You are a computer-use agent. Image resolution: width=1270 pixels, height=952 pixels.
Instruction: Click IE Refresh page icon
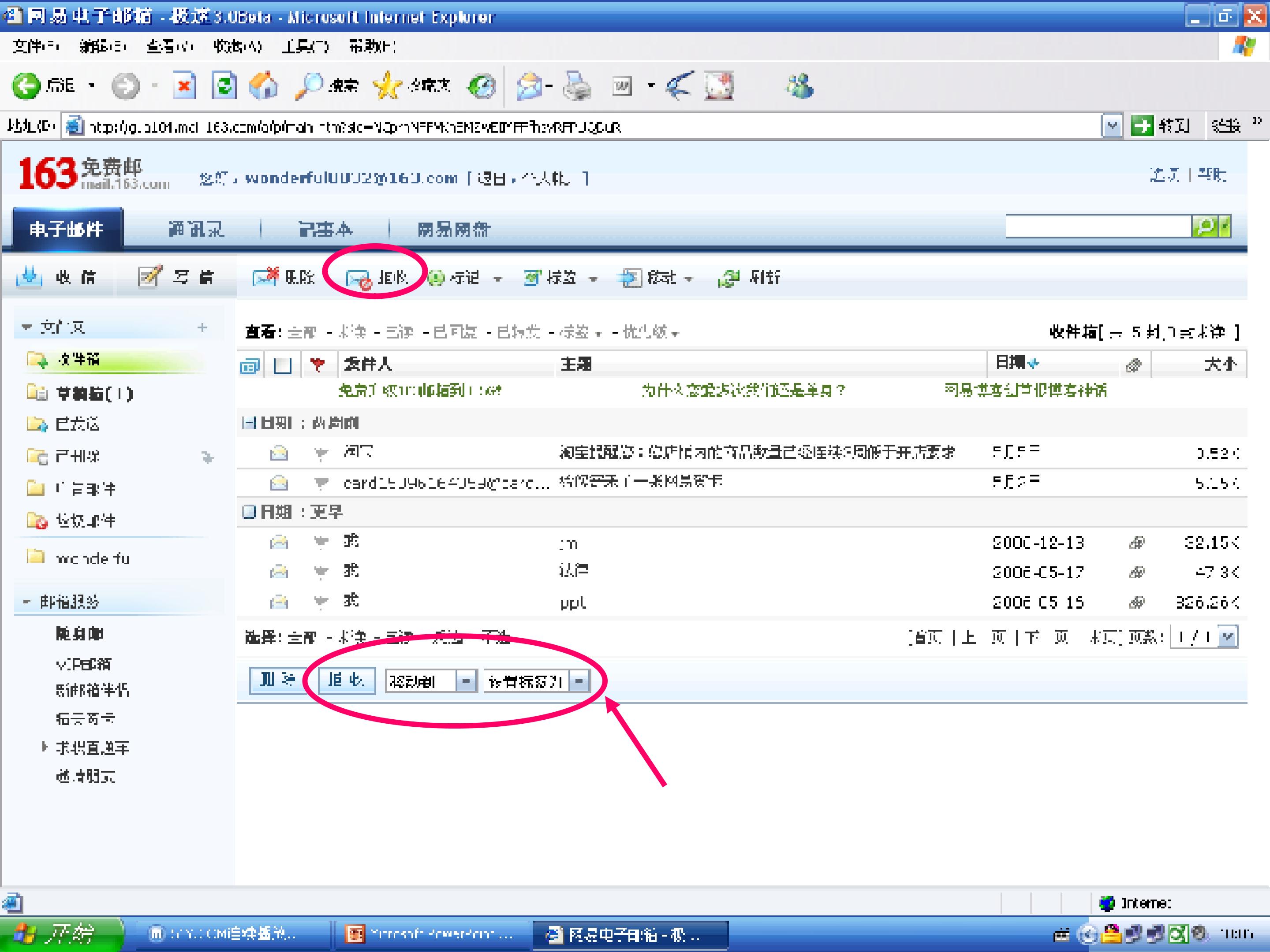[x=224, y=86]
